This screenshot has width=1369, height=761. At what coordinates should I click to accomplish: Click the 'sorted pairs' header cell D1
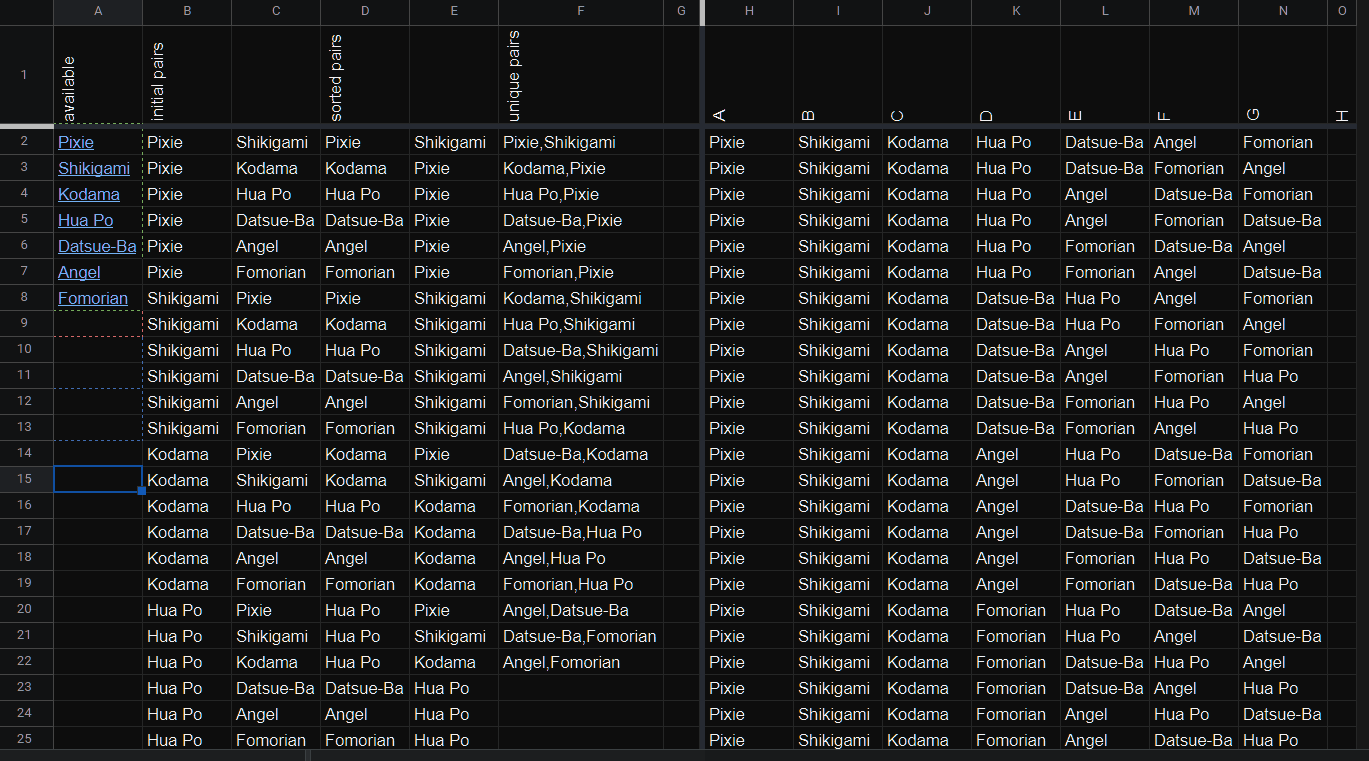point(365,75)
